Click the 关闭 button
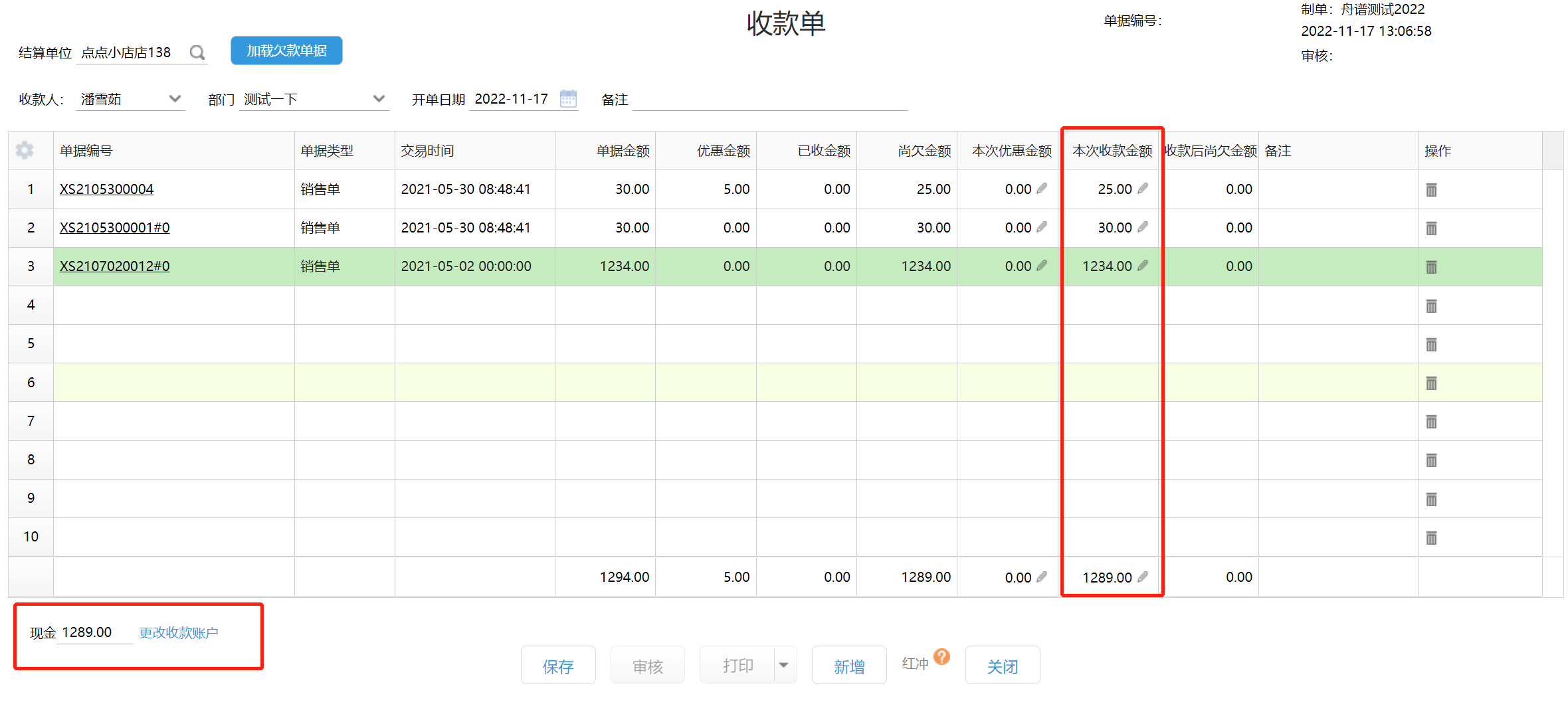The image size is (1568, 728). click(x=1003, y=666)
